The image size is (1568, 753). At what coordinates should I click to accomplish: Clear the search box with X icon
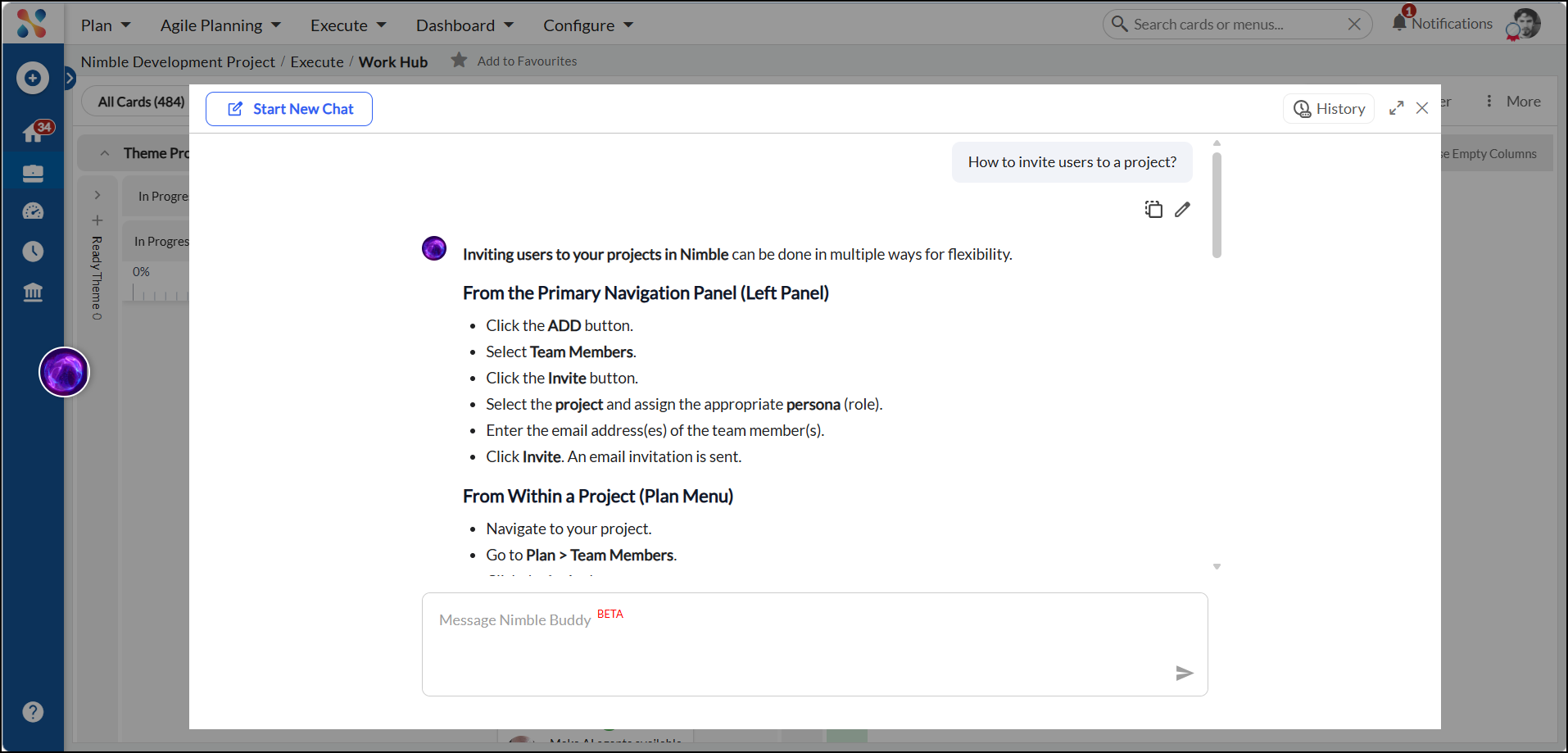pos(1354,24)
